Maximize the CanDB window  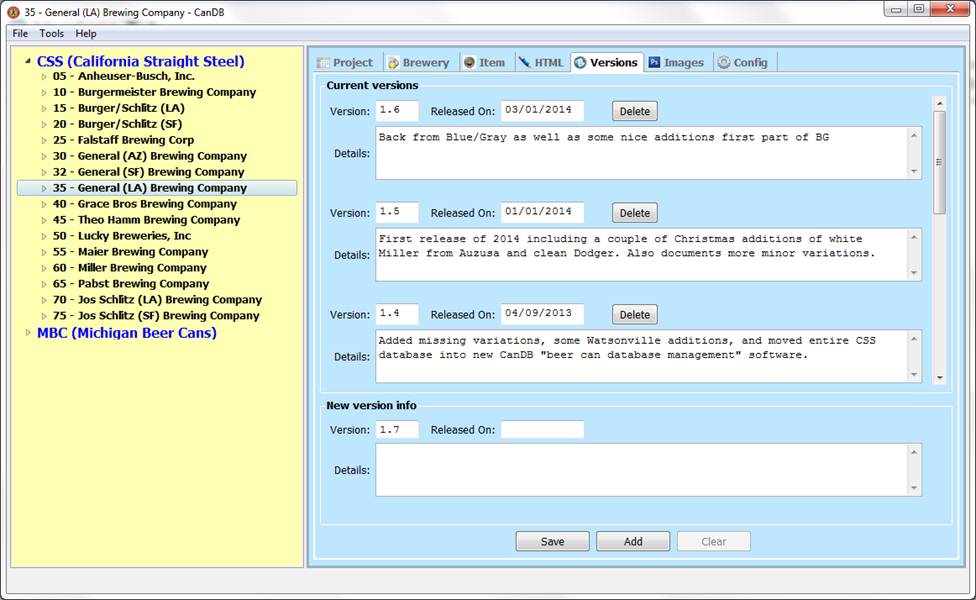919,9
